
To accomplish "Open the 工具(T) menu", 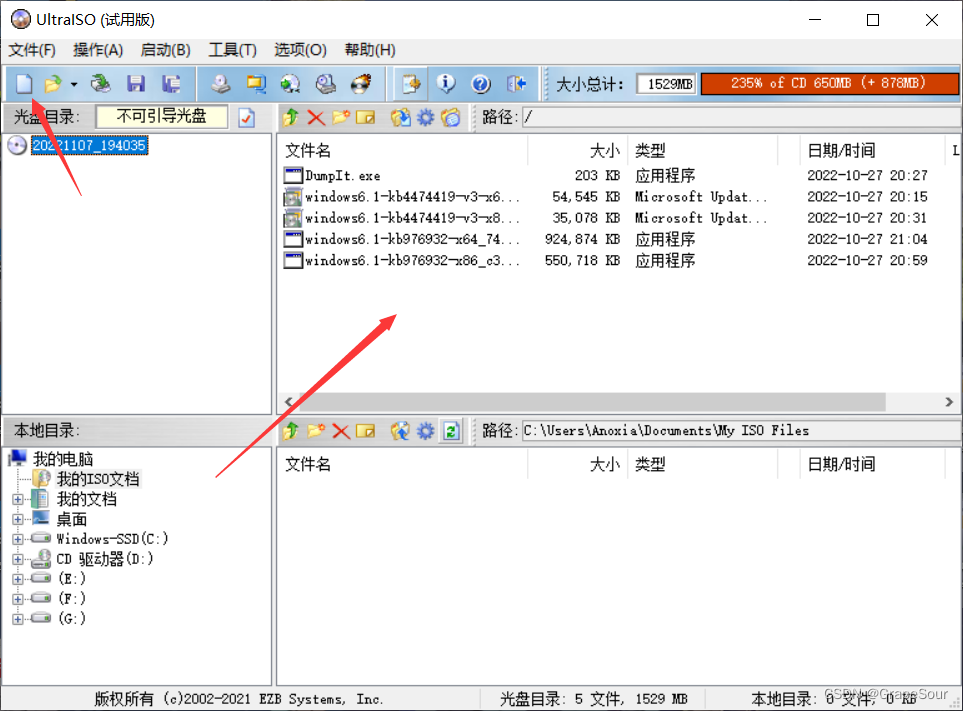I will pos(232,50).
